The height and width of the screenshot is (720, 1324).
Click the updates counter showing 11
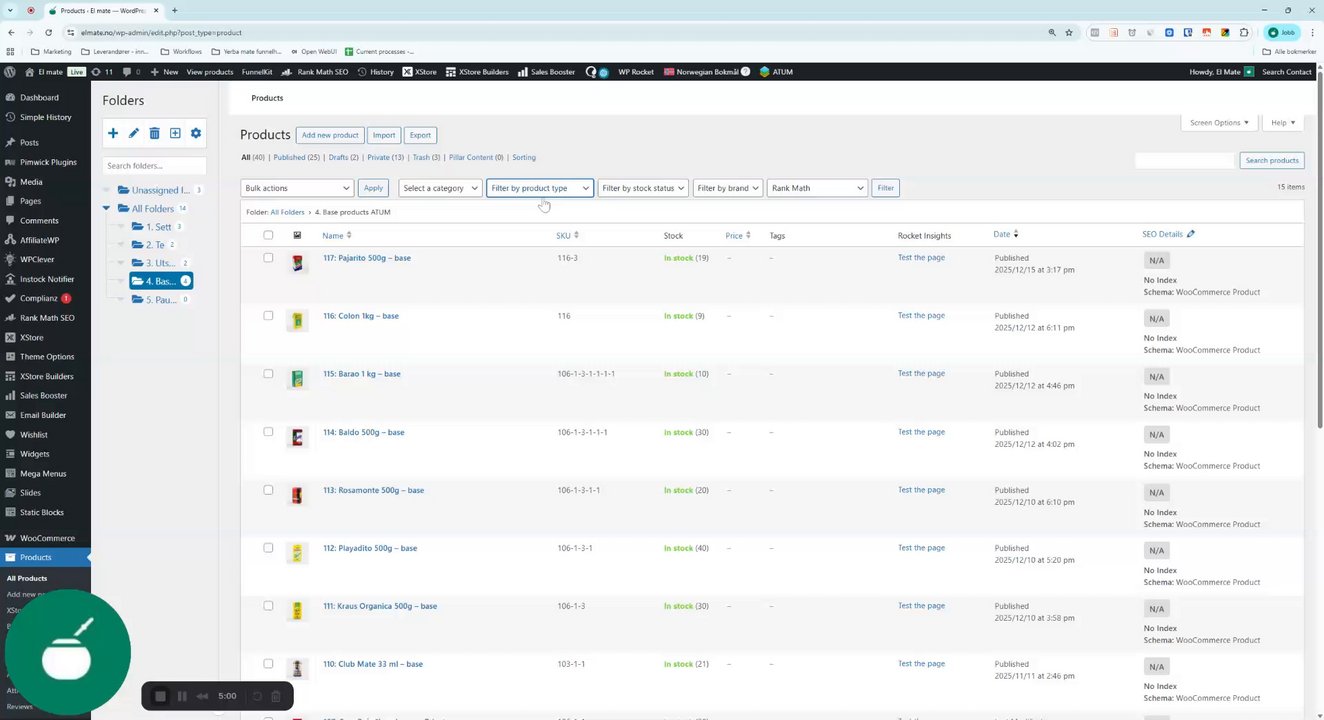pos(102,72)
